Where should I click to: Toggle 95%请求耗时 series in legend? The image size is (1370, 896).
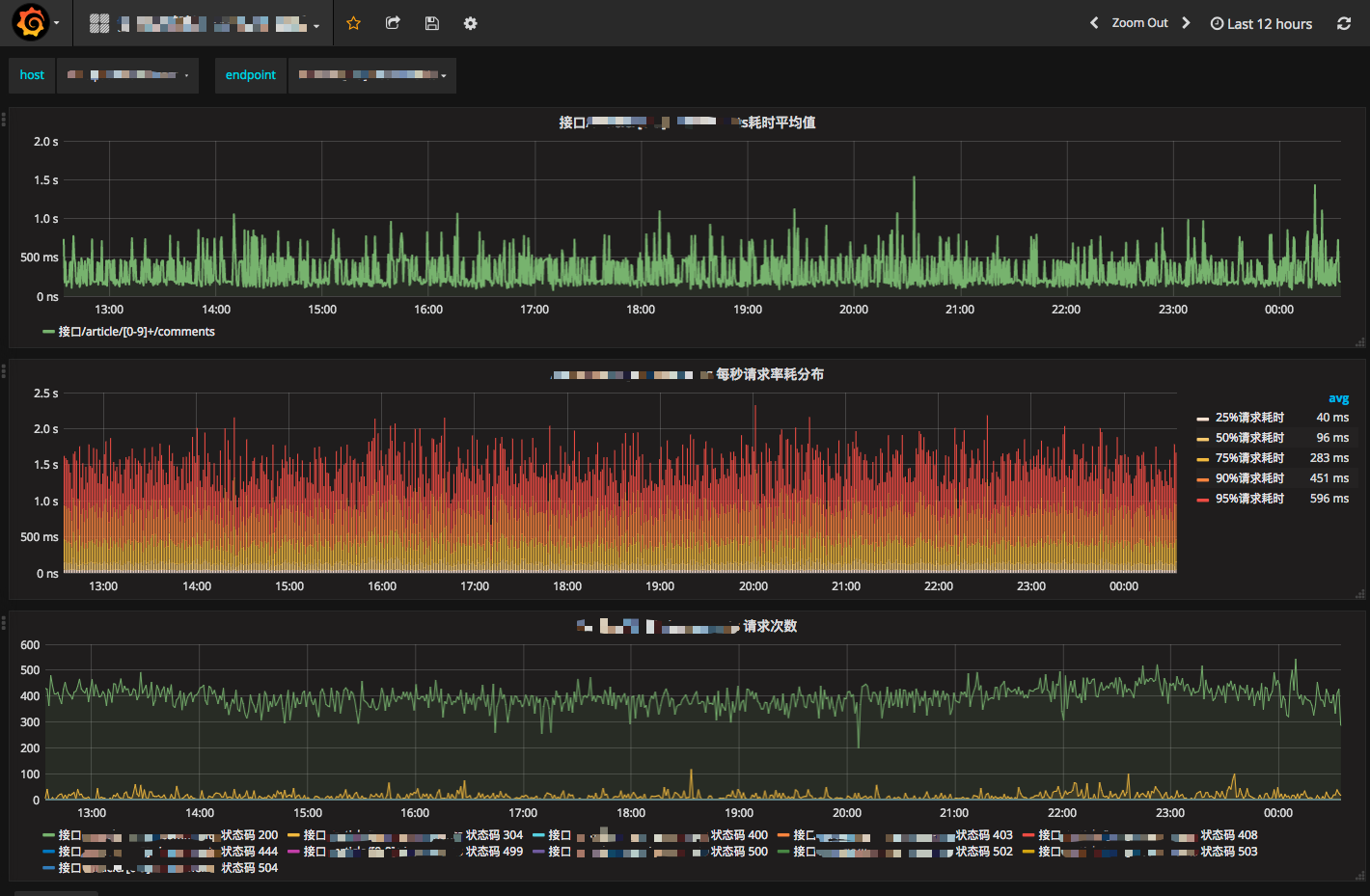(1249, 499)
